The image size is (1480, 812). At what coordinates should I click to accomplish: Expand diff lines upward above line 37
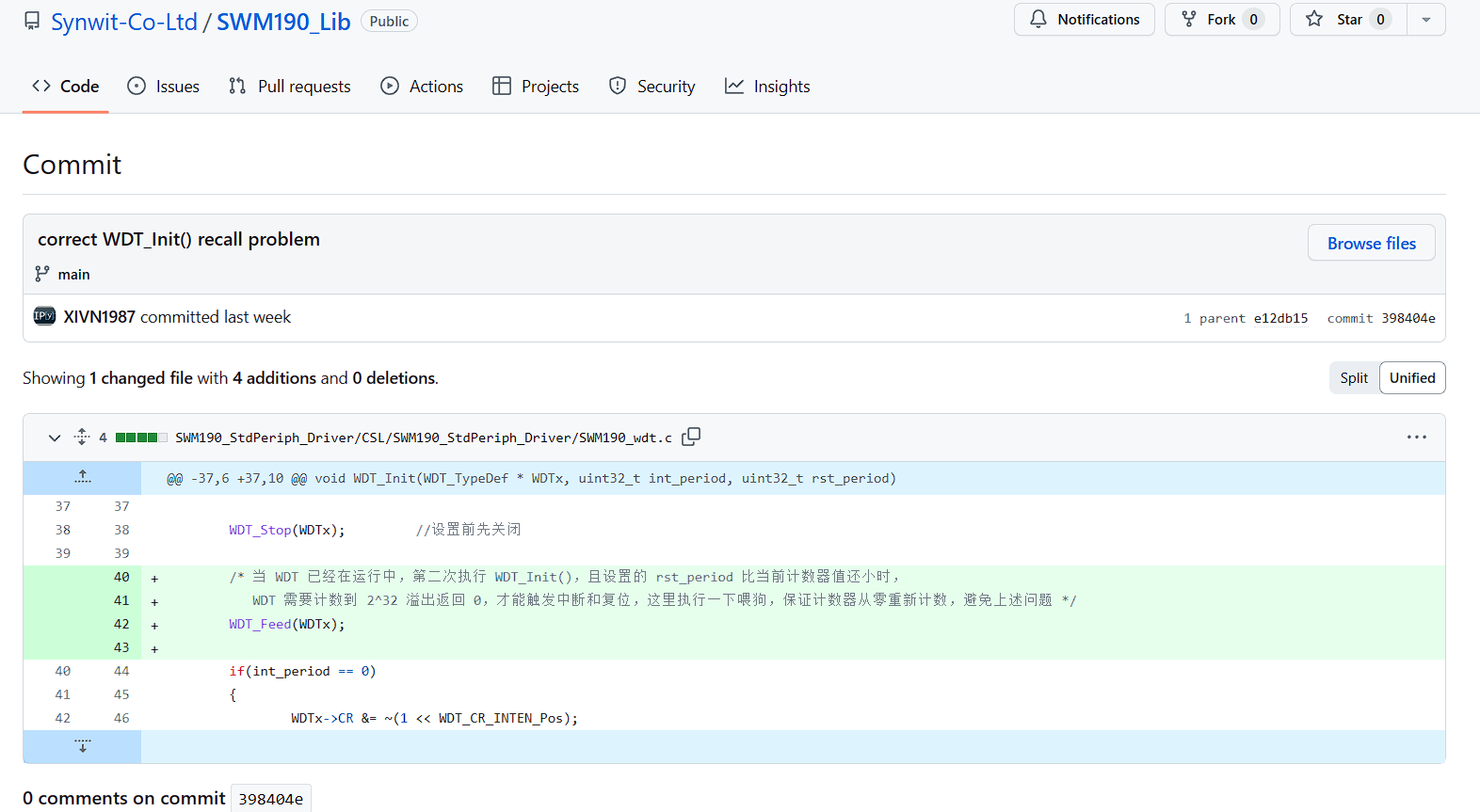coord(83,478)
